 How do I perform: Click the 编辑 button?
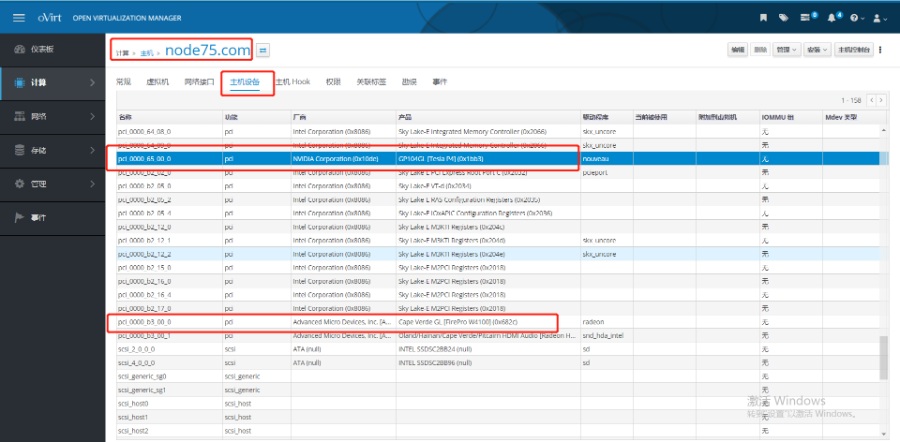737,50
